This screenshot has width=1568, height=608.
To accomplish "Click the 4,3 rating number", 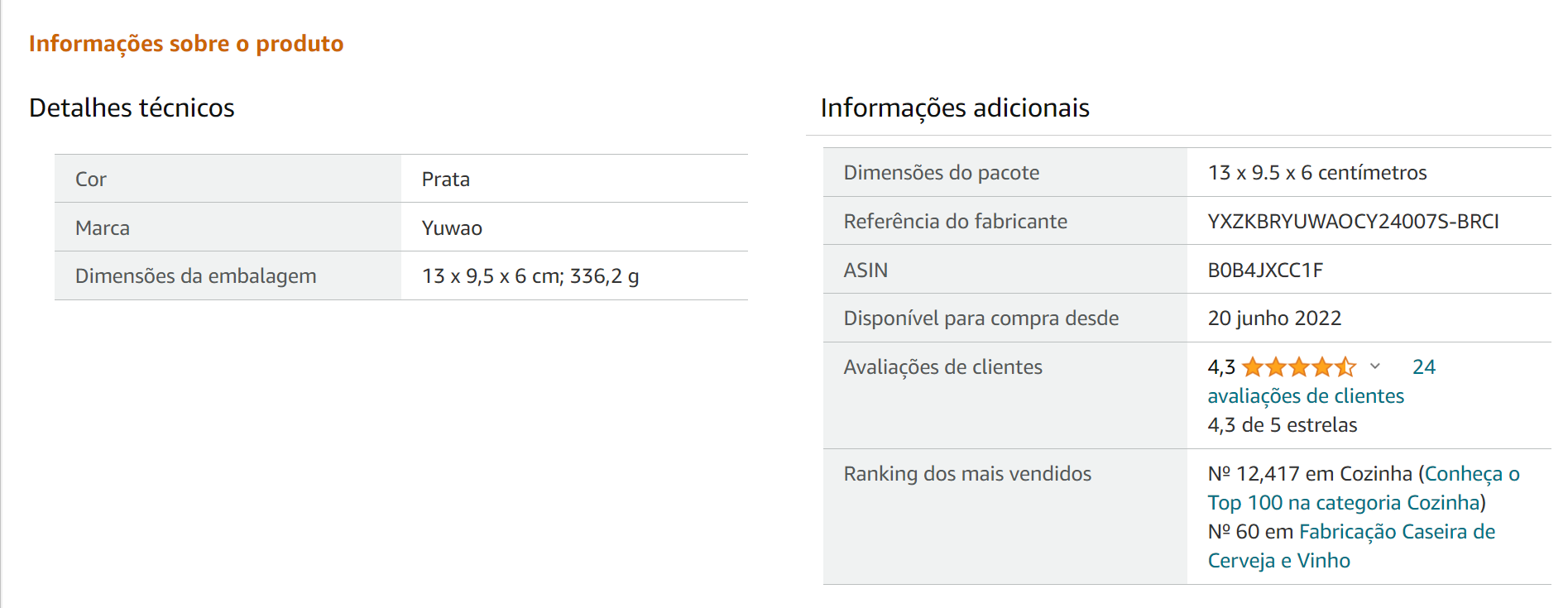I will [x=1221, y=367].
